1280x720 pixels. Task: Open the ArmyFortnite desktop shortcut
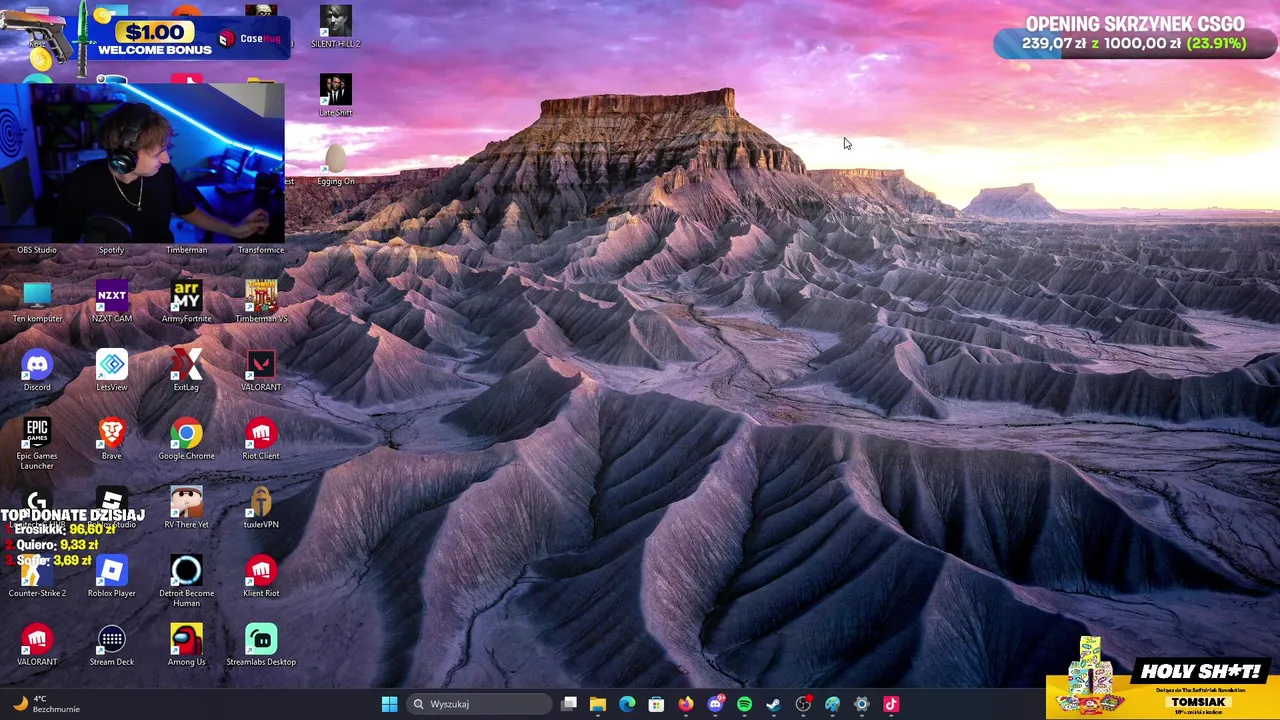186,301
